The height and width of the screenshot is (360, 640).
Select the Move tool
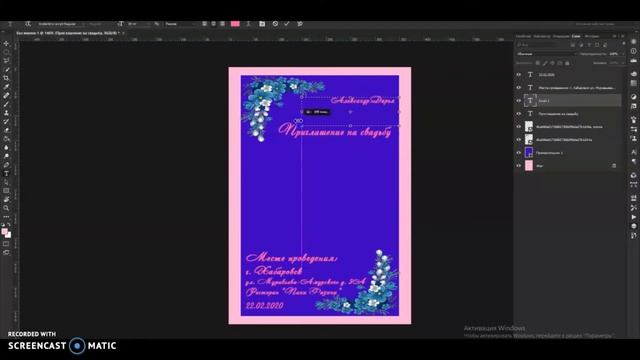(x=6, y=43)
